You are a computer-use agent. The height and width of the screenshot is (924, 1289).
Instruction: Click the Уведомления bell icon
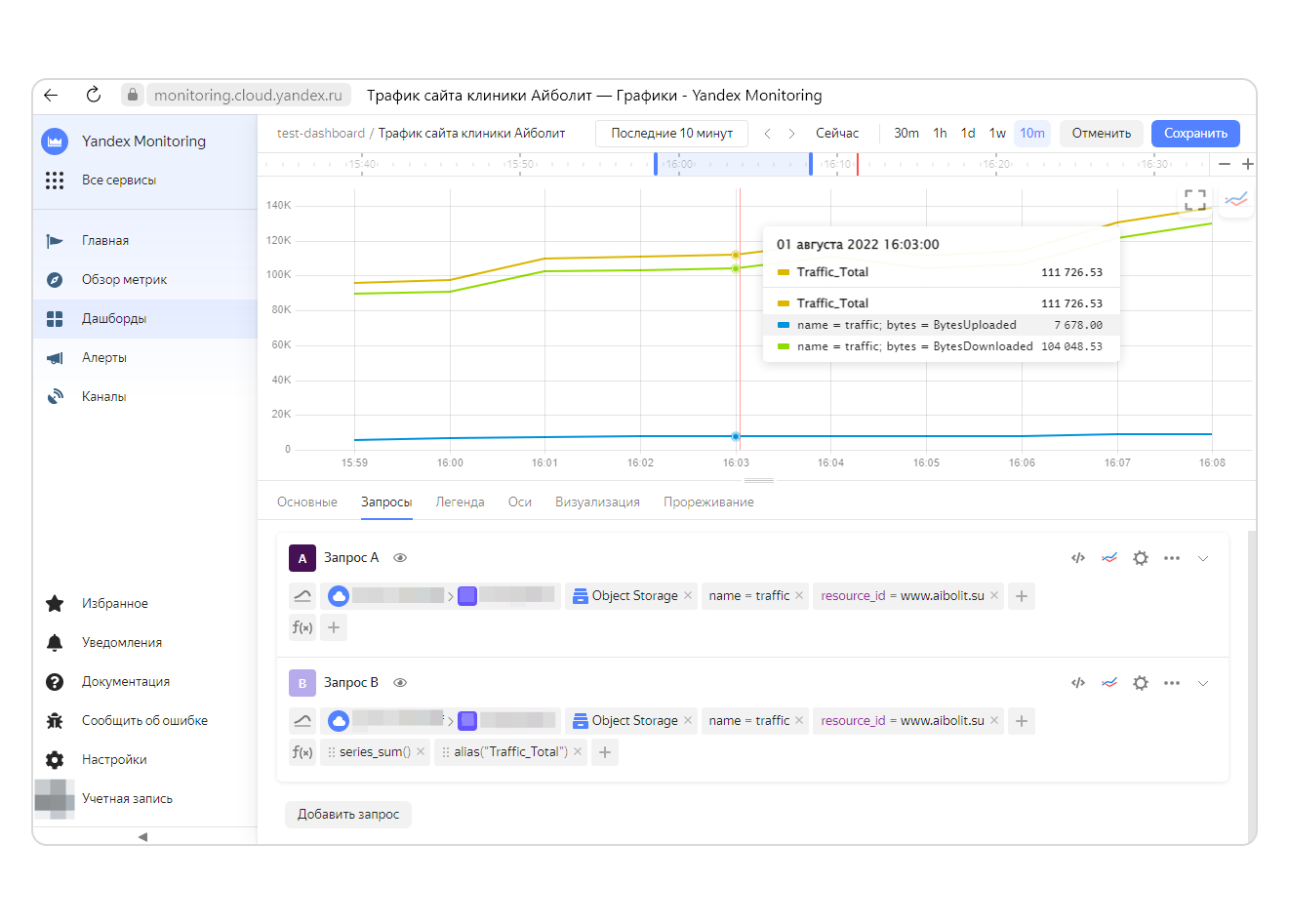(55, 643)
